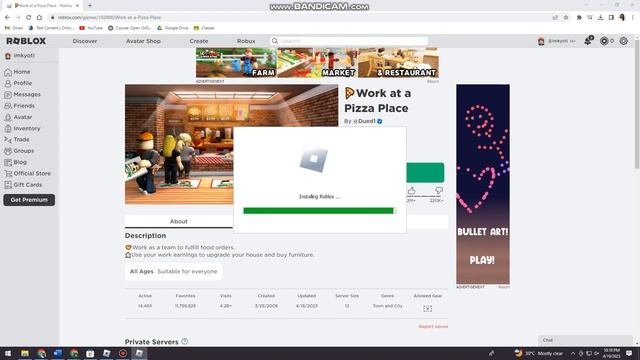Viewport: 640px width, 360px height.
Task: Open Roblox settings gear icon
Action: [624, 41]
